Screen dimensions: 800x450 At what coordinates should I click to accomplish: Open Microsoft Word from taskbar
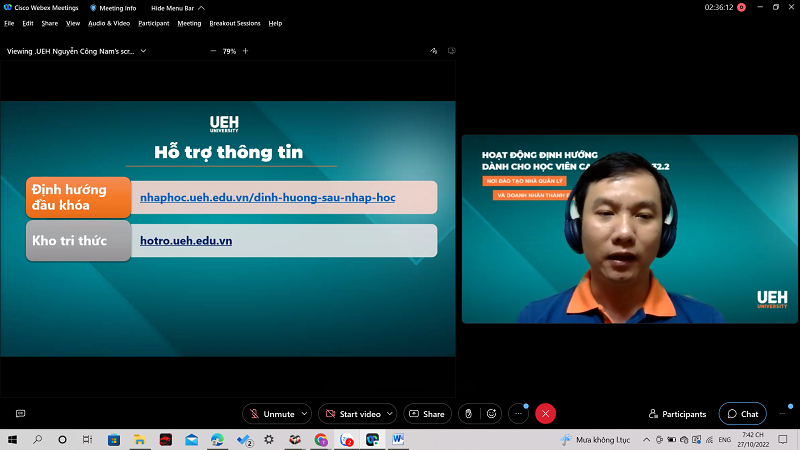398,439
